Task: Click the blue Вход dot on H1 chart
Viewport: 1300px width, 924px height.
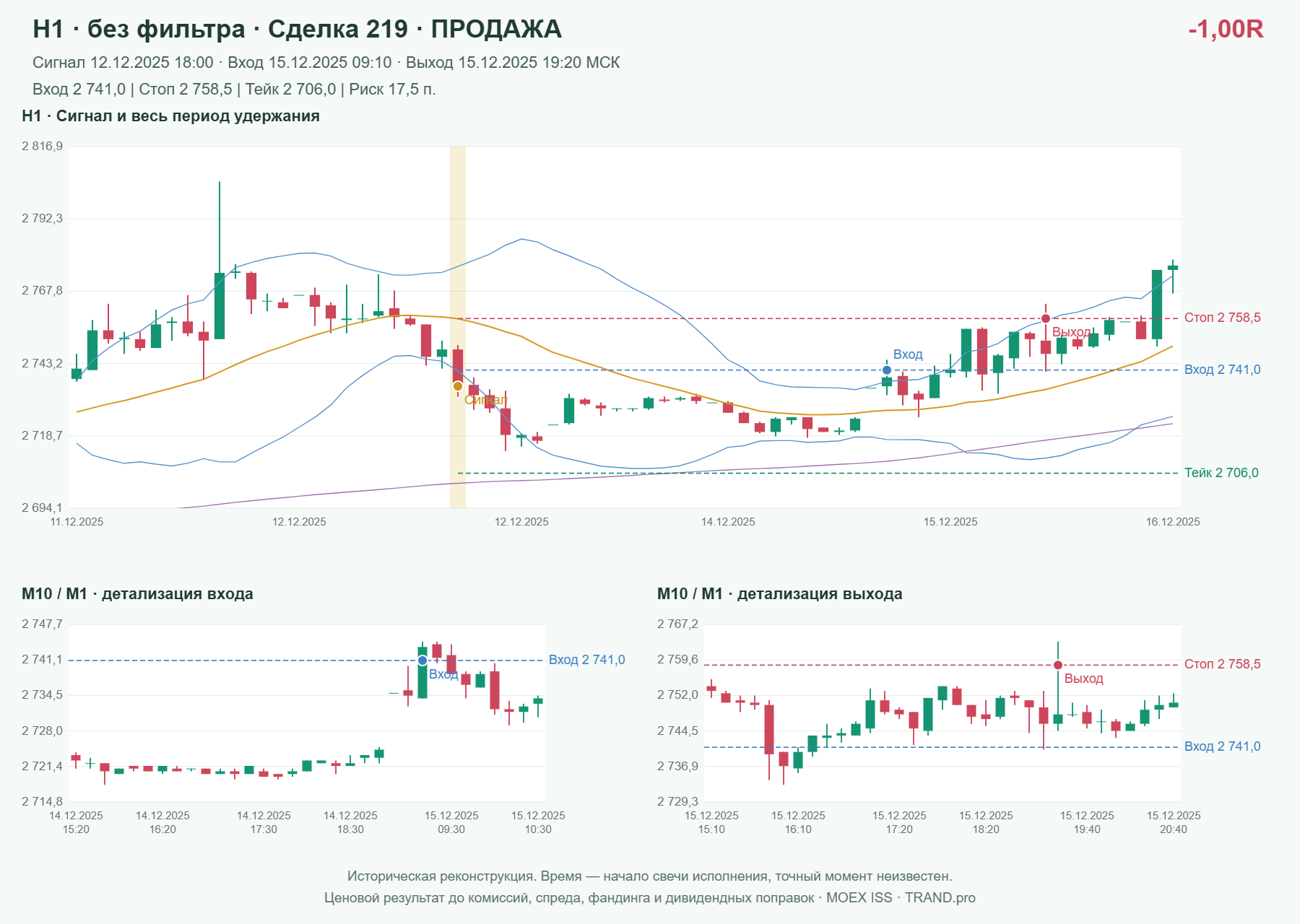Action: pos(887,370)
